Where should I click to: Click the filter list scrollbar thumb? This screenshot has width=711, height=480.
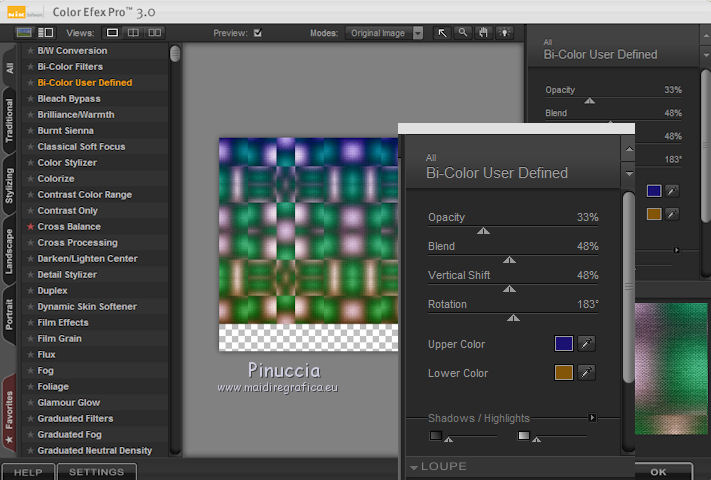(175, 53)
